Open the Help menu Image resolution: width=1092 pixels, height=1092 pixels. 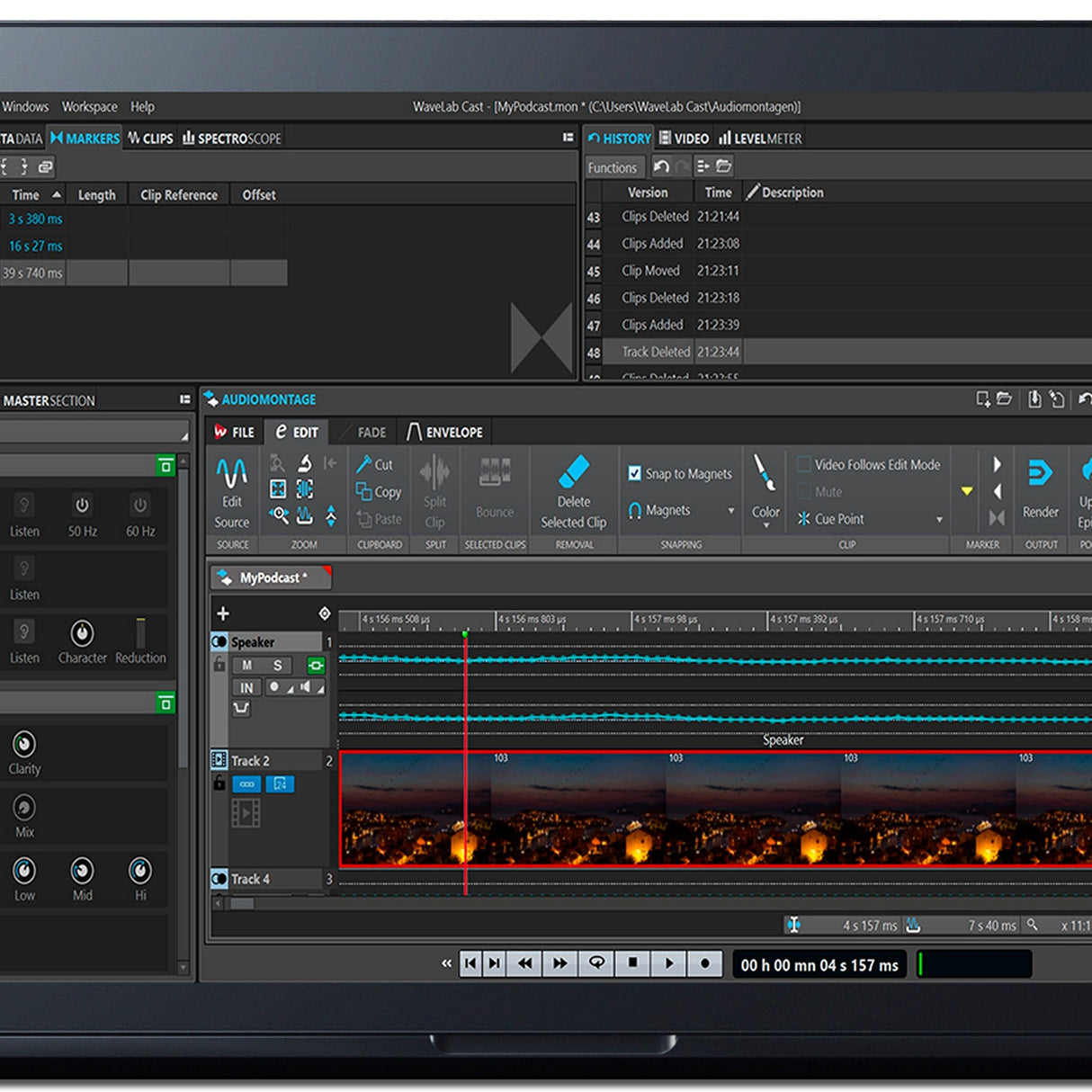(142, 106)
